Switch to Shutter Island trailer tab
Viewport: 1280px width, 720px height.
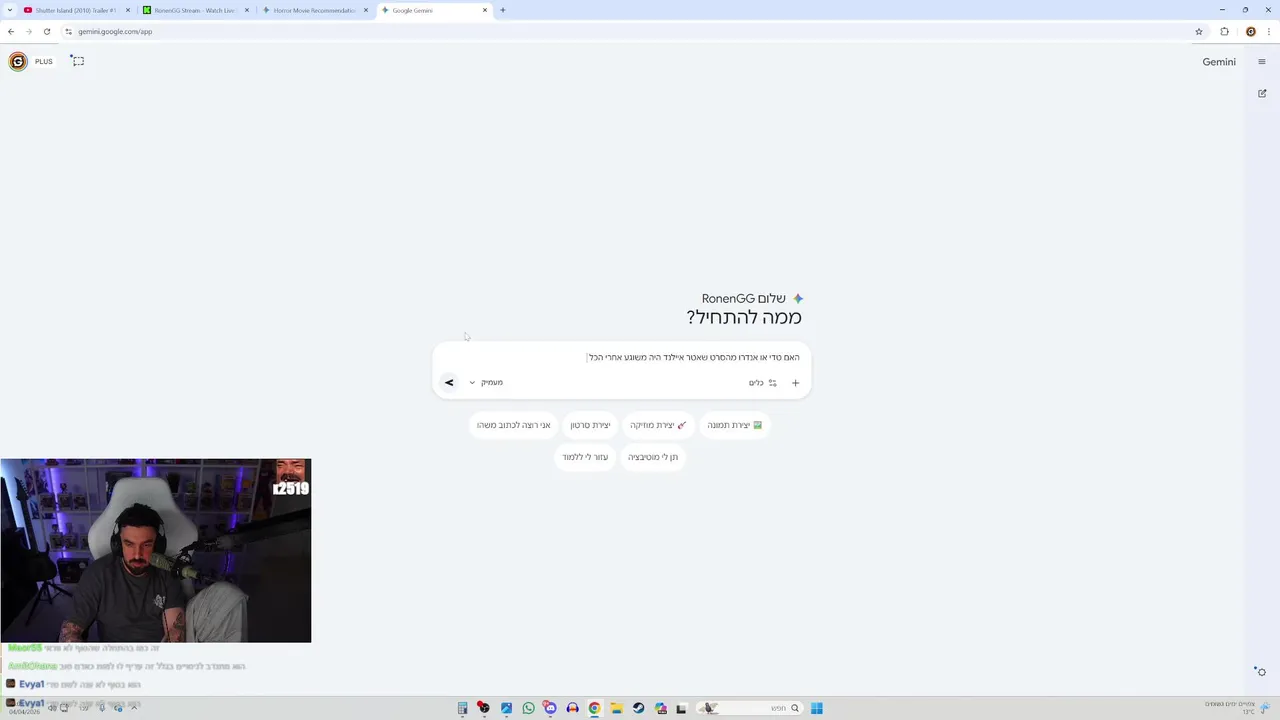click(75, 10)
